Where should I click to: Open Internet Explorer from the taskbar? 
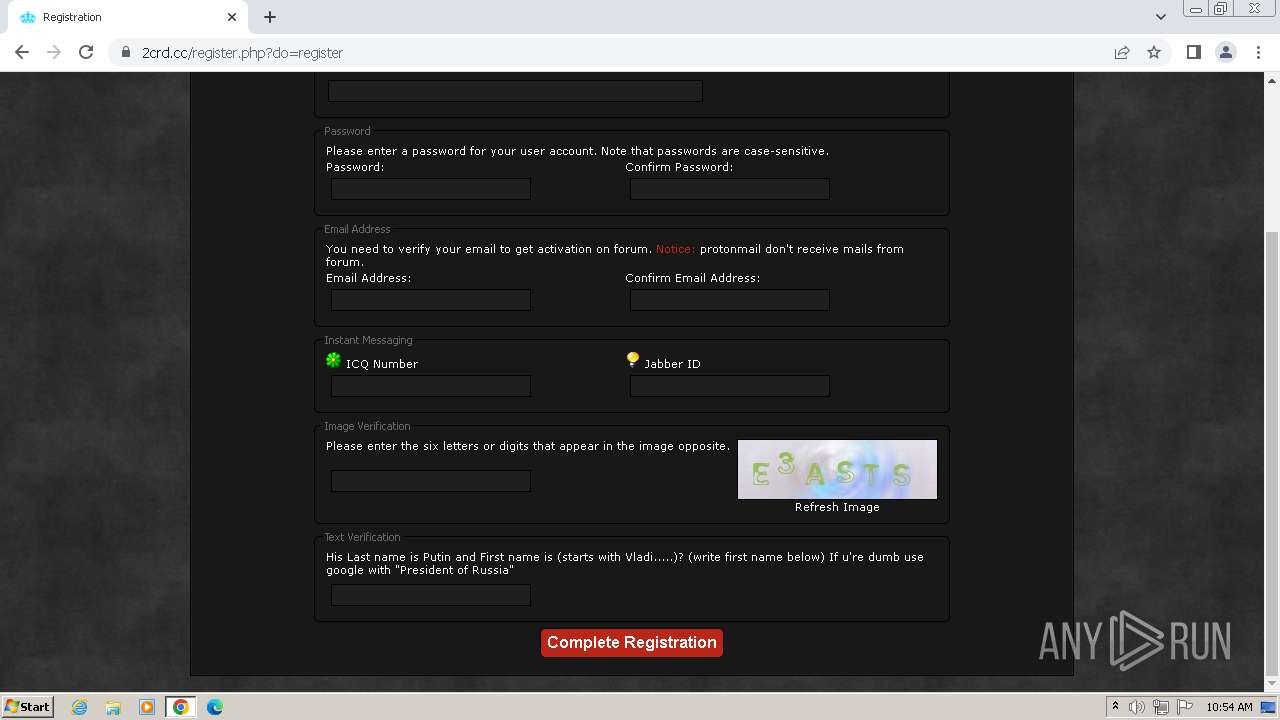79,707
